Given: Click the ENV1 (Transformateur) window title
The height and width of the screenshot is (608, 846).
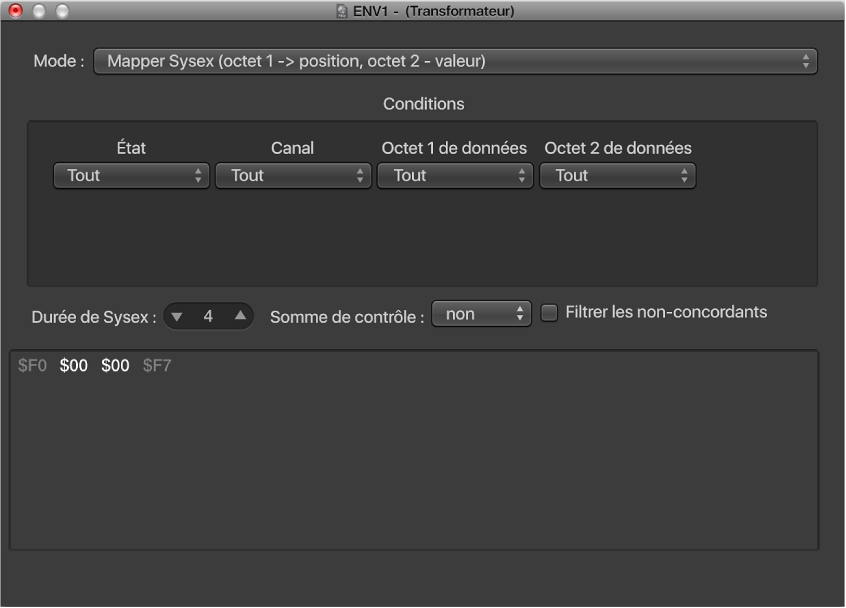Looking at the screenshot, I should coord(433,11).
